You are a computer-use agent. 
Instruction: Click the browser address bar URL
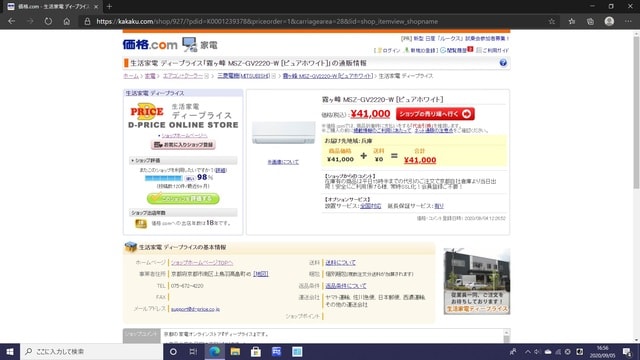pos(267,21)
